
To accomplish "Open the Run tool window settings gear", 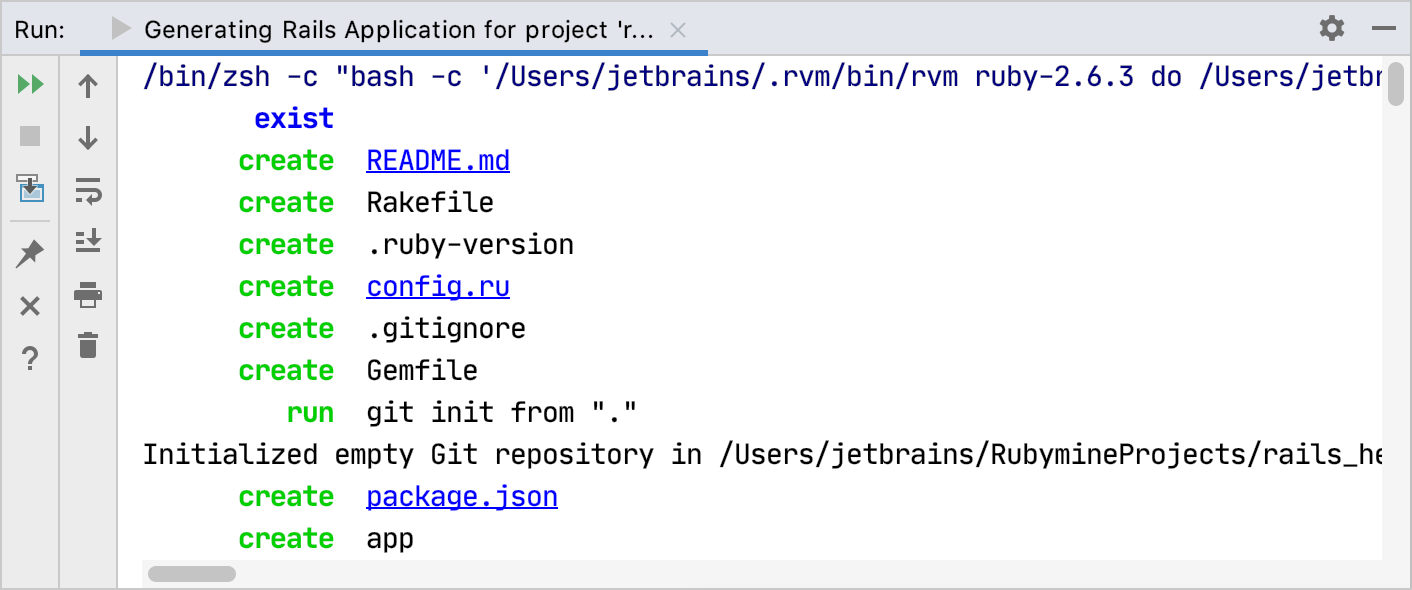I will (1331, 29).
